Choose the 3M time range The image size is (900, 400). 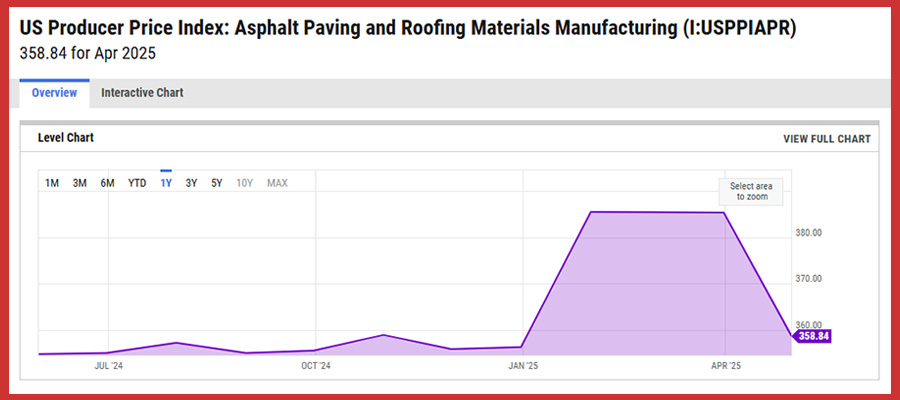(x=80, y=183)
